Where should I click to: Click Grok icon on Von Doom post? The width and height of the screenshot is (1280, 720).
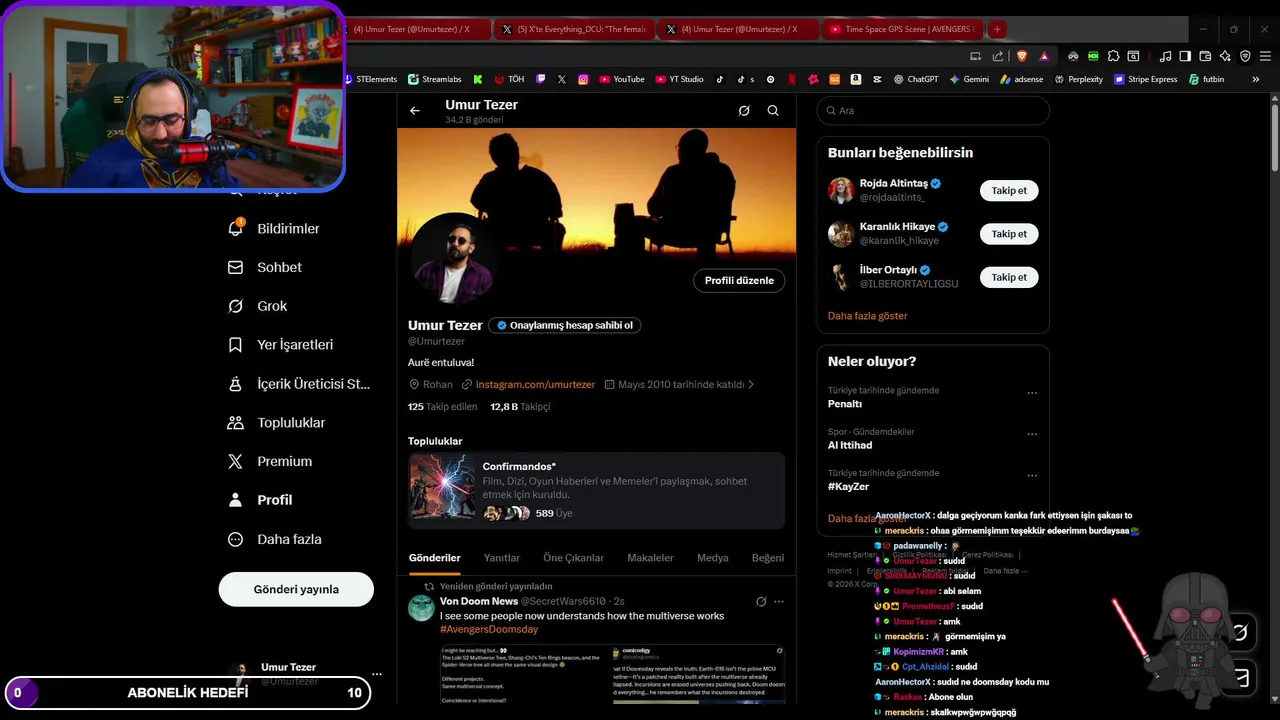pos(761,601)
